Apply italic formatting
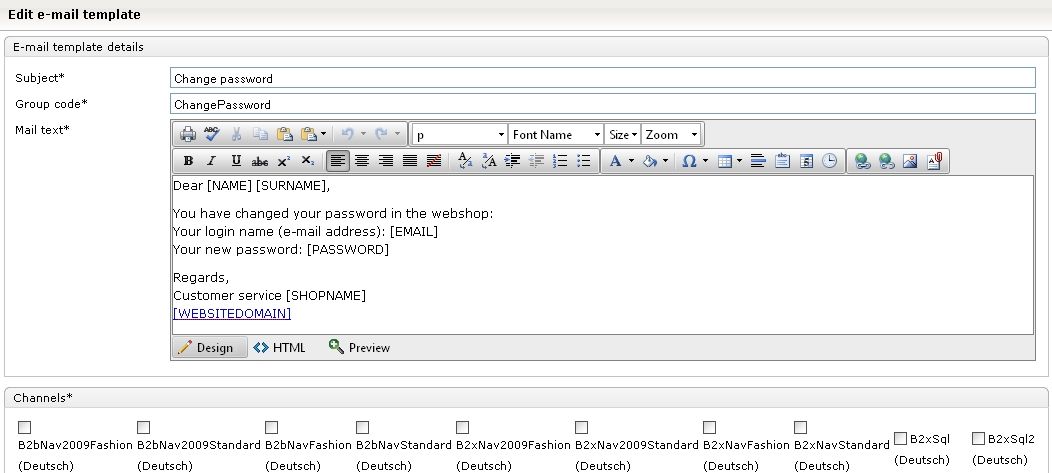This screenshot has height=473, width=1052. [211, 161]
